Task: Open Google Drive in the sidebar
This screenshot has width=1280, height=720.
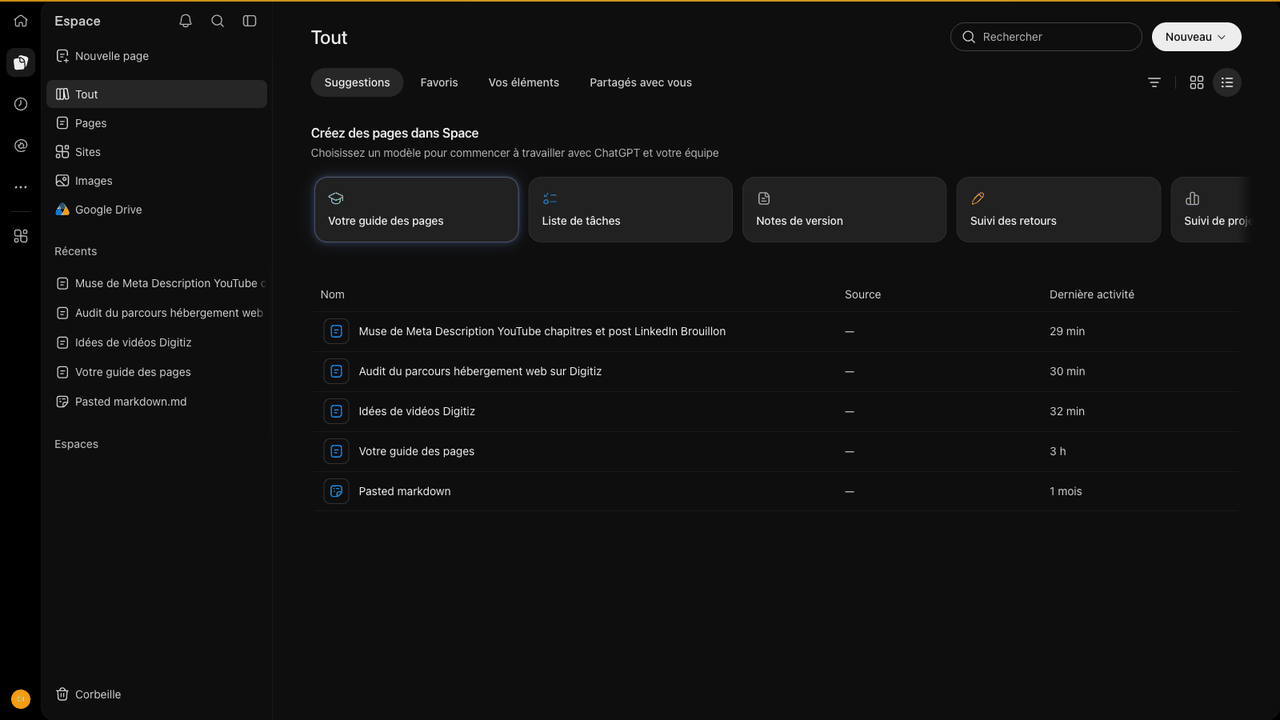Action: click(x=157, y=210)
